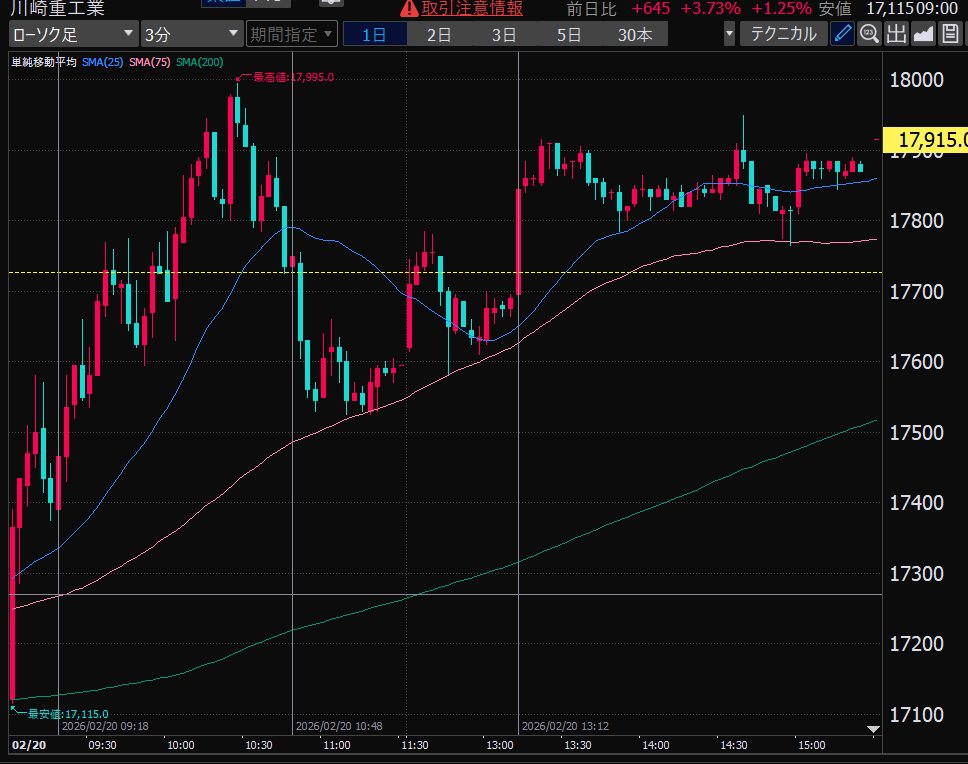Click the 最高値 high price marker
The width and height of the screenshot is (968, 764).
[x=291, y=77]
